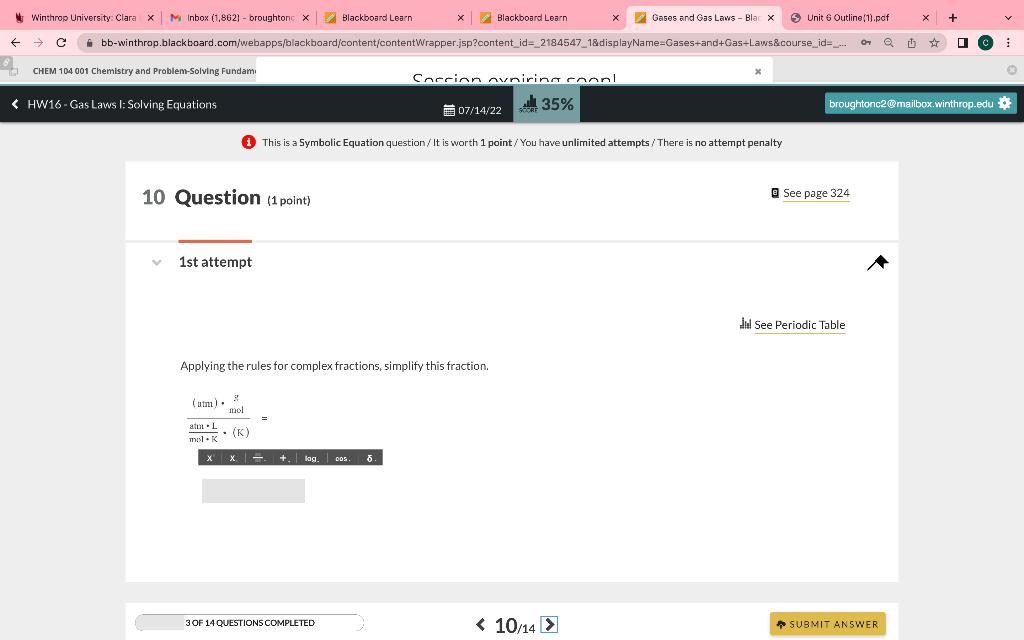1024x640 pixels.
Task: Click the 07/14/22 due date calendar
Action: pyautogui.click(x=473, y=110)
